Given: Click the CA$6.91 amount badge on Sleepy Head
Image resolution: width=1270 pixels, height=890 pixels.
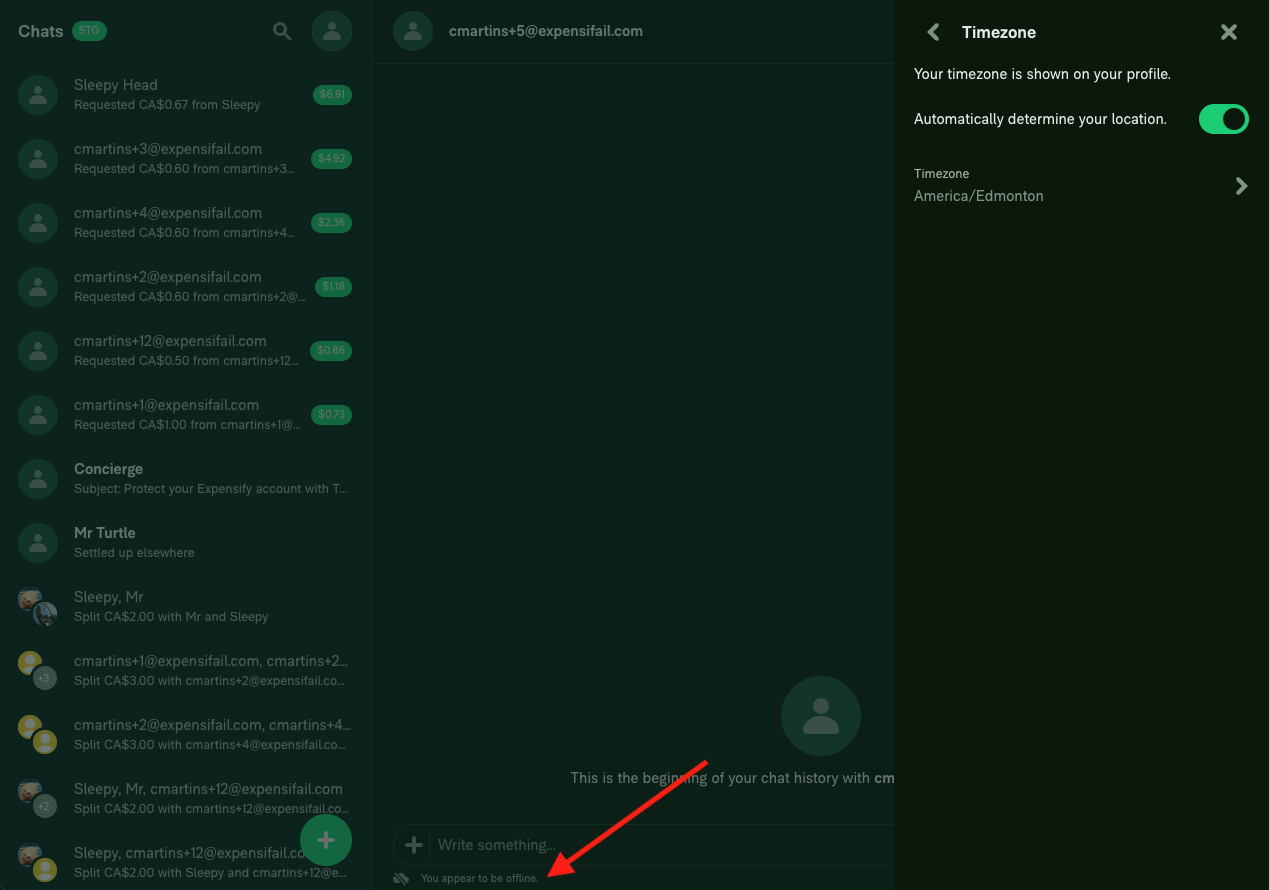Looking at the screenshot, I should (x=331, y=94).
